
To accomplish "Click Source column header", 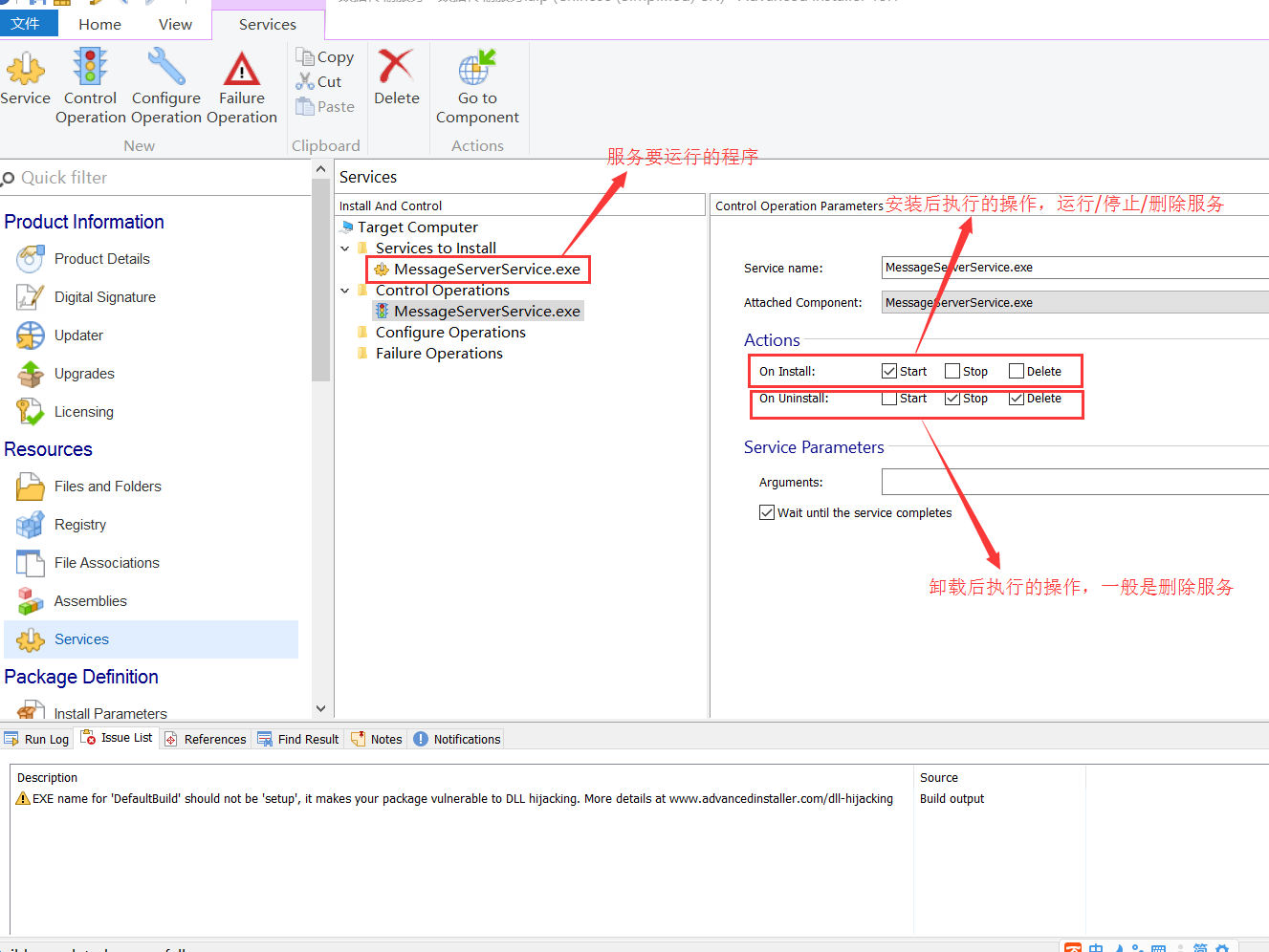I will [939, 778].
